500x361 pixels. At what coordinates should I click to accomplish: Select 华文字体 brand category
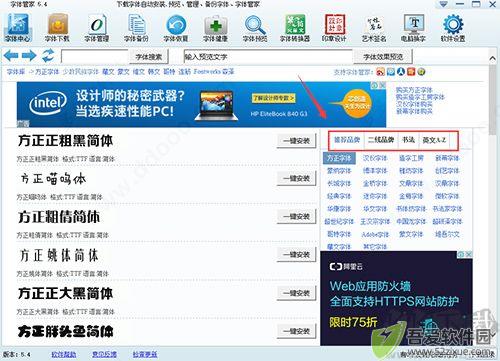coord(375,209)
